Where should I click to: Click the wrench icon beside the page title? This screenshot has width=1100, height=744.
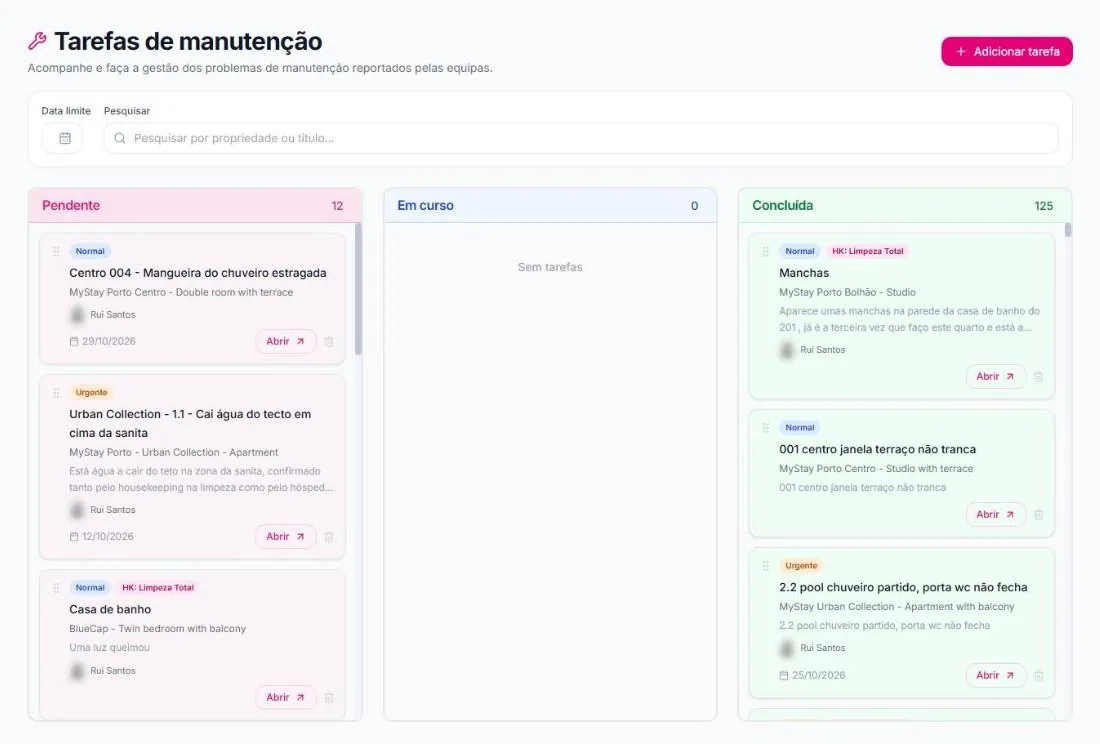point(37,41)
